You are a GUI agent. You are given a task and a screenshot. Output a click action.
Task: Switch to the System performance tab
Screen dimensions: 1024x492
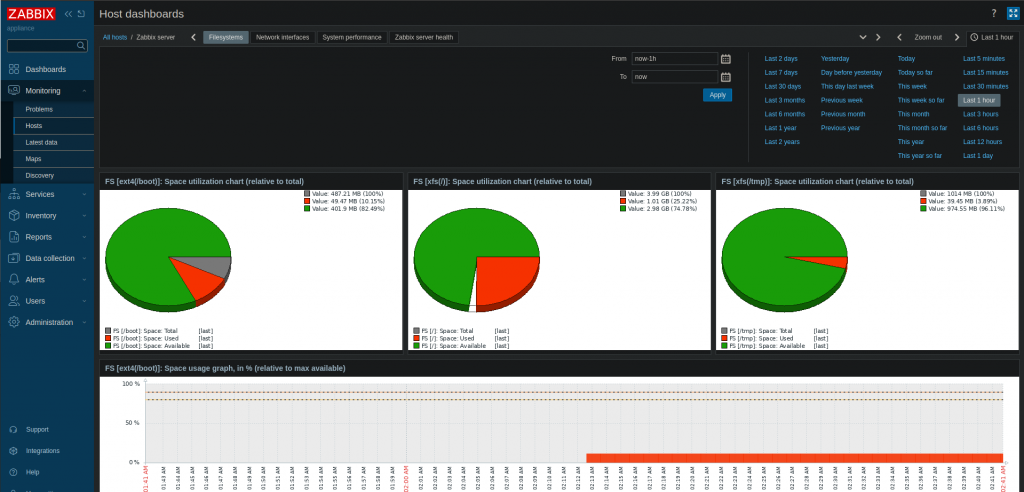(352, 37)
